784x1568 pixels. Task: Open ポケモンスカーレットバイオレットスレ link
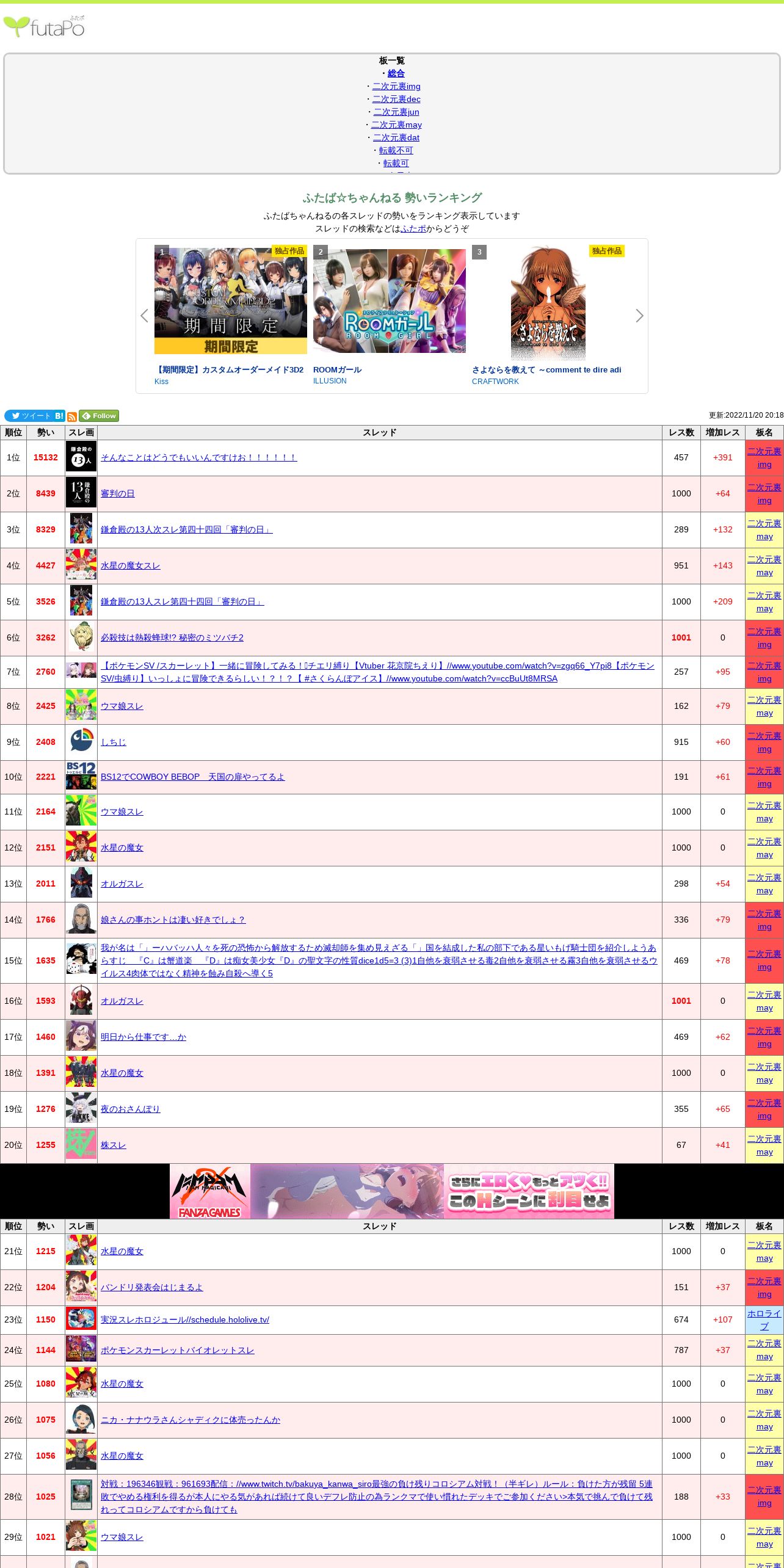pos(178,1350)
